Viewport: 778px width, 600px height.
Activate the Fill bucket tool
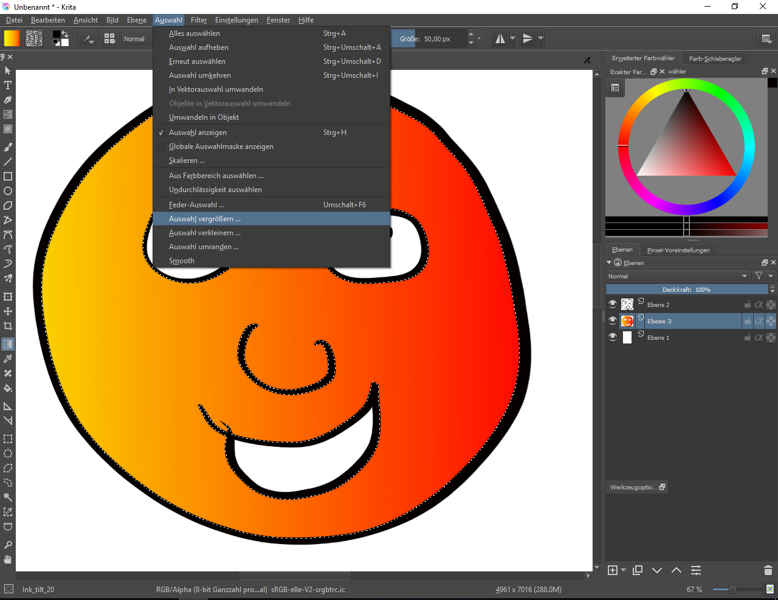pyautogui.click(x=8, y=388)
